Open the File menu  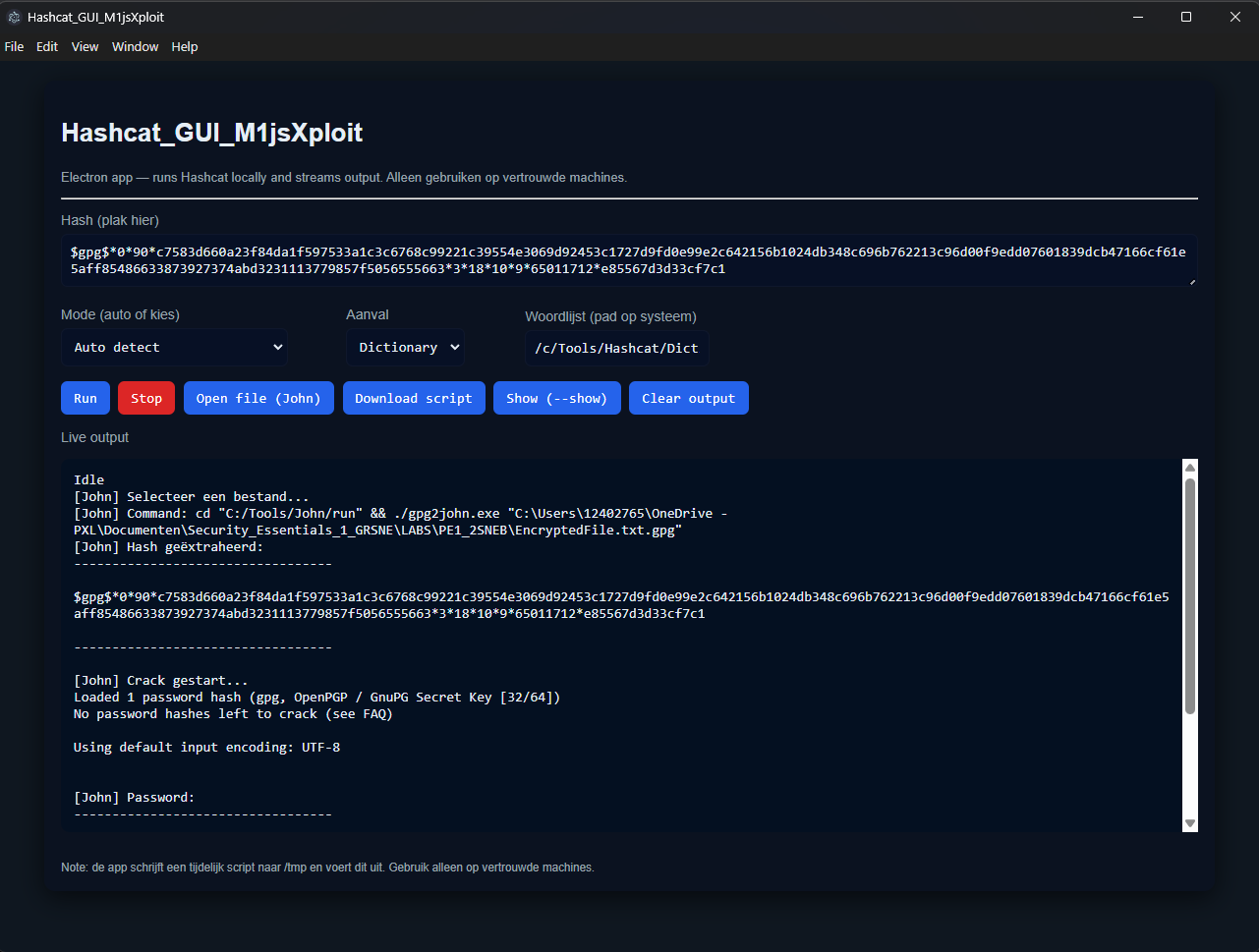(x=14, y=46)
